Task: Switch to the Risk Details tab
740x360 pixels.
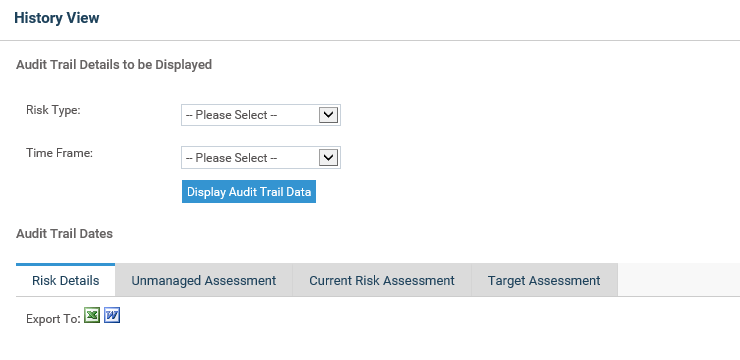Action: pyautogui.click(x=66, y=280)
